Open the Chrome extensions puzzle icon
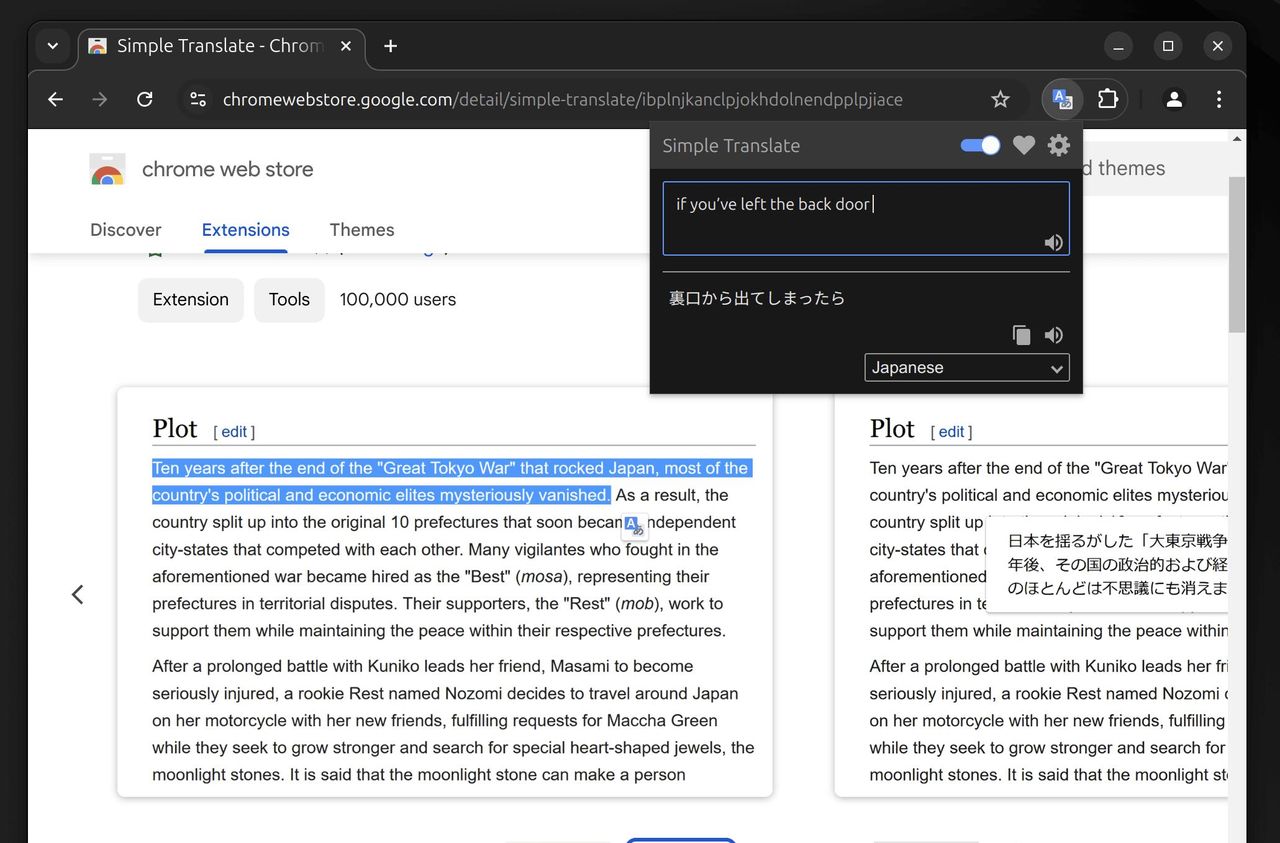 1107,99
